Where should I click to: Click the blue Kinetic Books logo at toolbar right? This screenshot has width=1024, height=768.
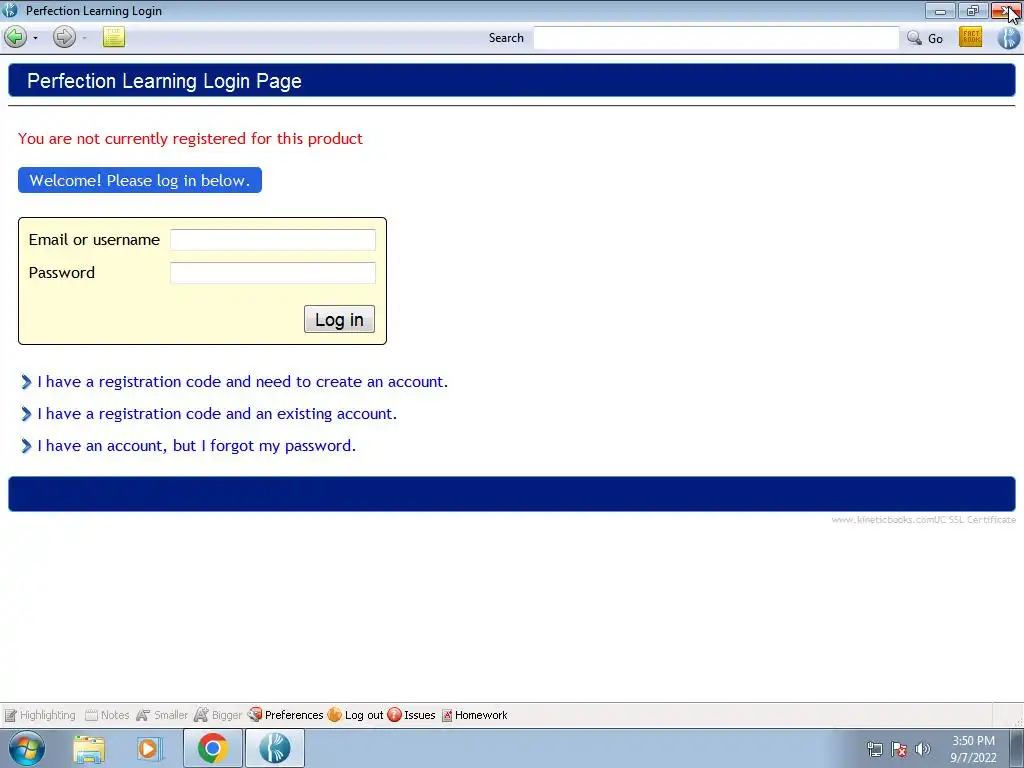[1008, 37]
